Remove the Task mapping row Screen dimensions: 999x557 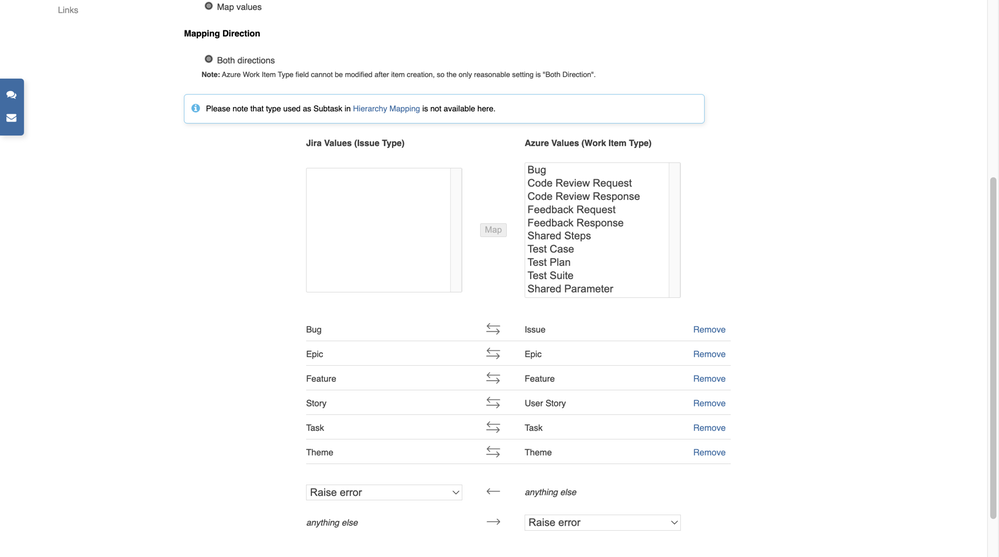click(709, 428)
